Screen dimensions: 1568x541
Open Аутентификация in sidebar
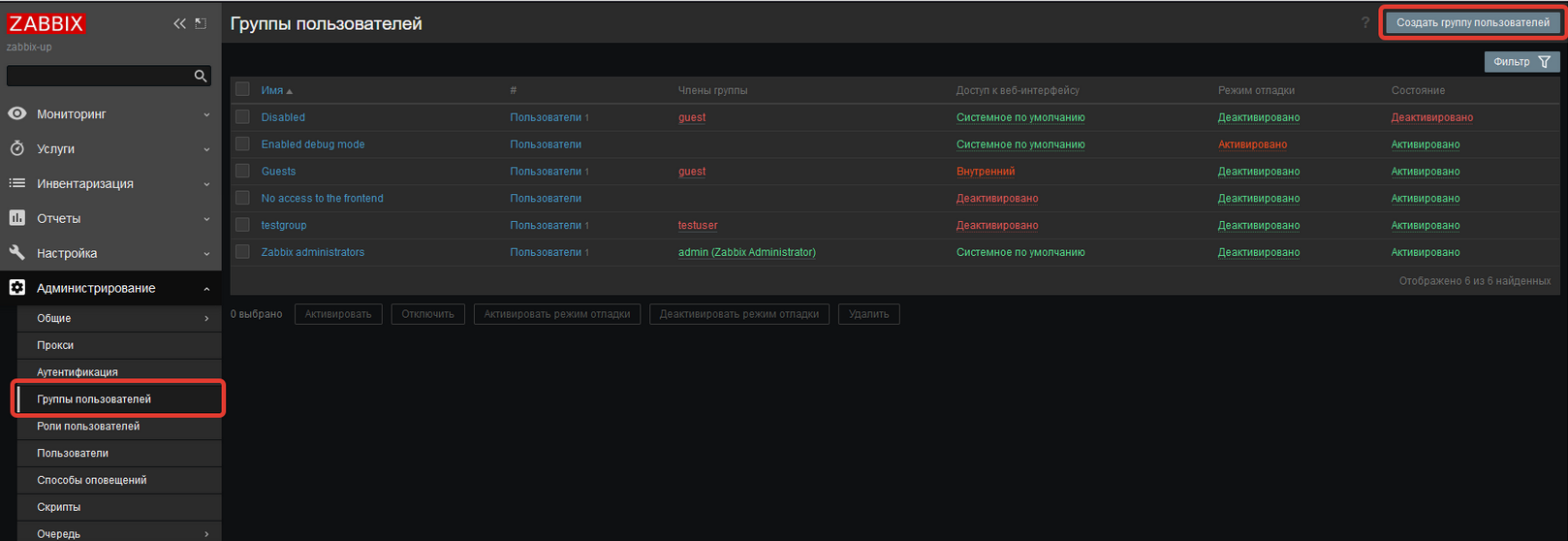coord(78,372)
